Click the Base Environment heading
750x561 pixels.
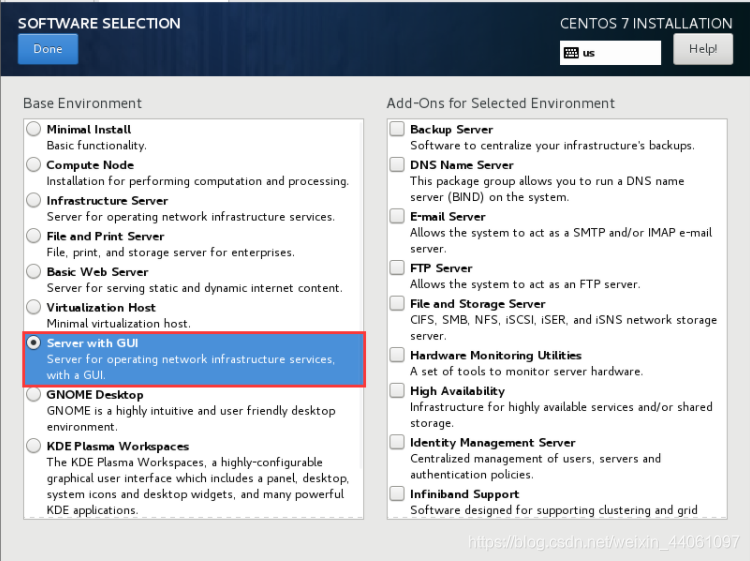82,103
